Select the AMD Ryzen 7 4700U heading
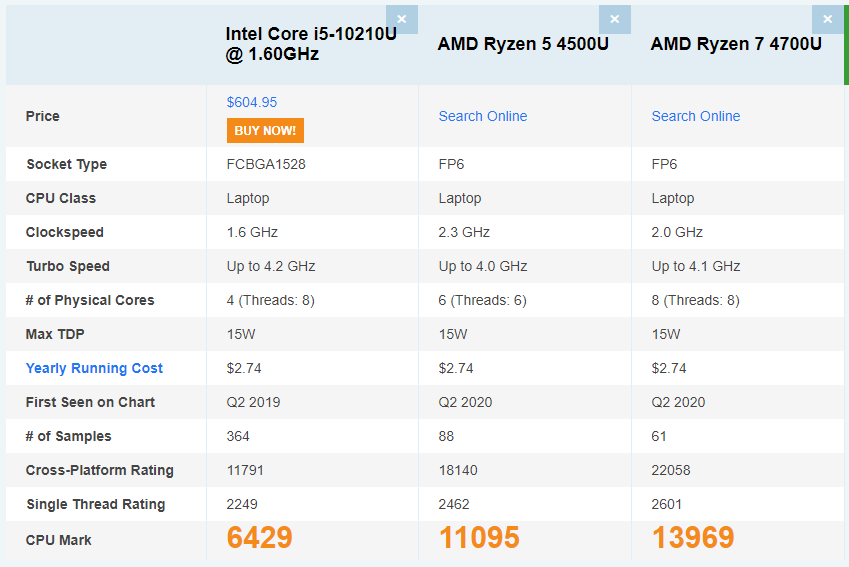This screenshot has width=849, height=567. click(736, 44)
